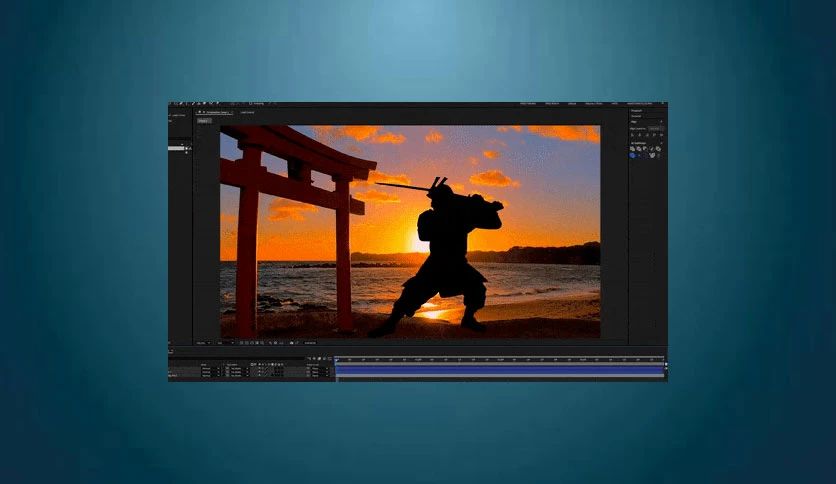Click the snapshot camera icon below viewer
The image size is (836, 484).
point(291,343)
